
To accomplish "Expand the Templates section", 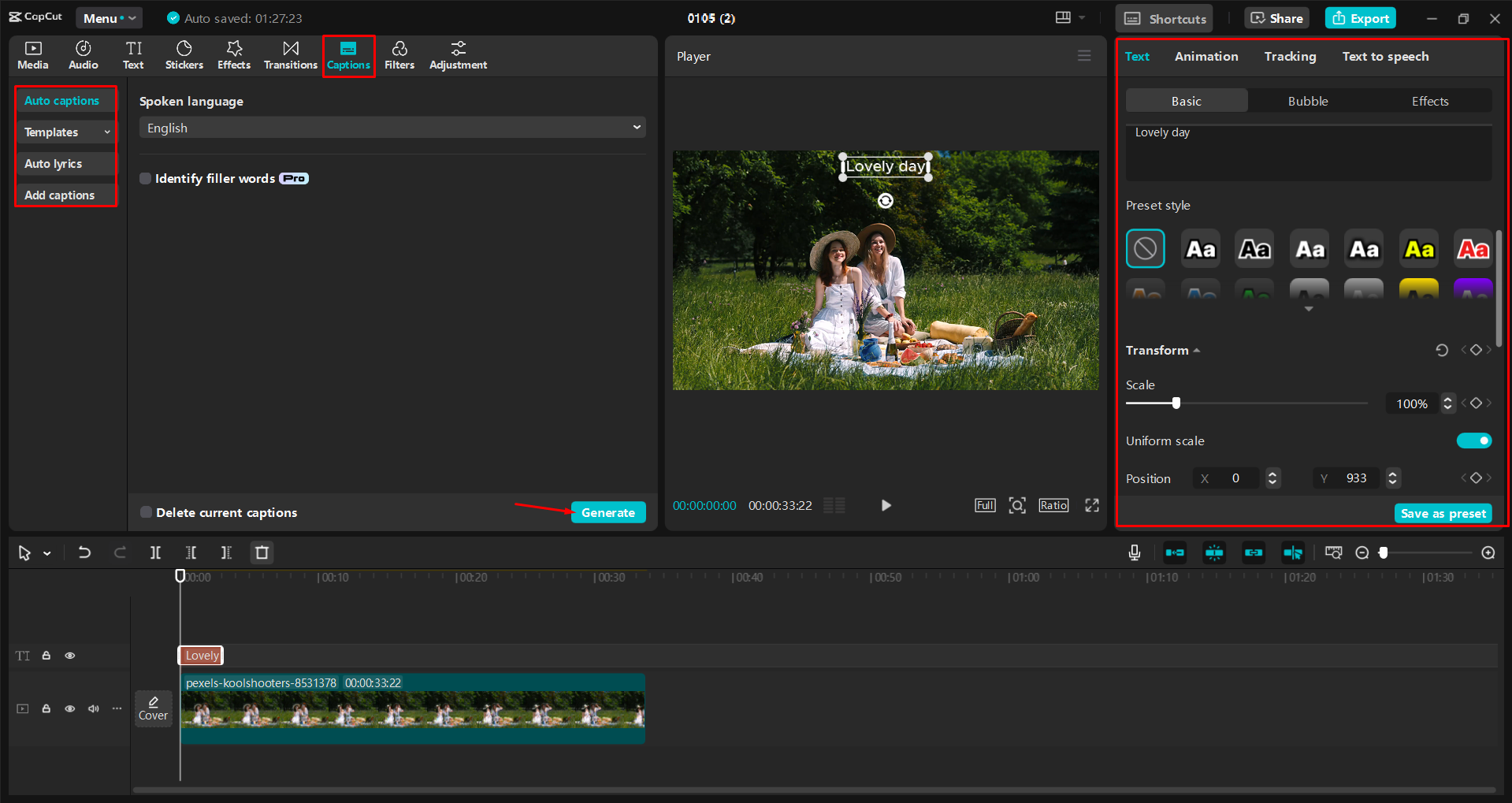I will (x=65, y=132).
